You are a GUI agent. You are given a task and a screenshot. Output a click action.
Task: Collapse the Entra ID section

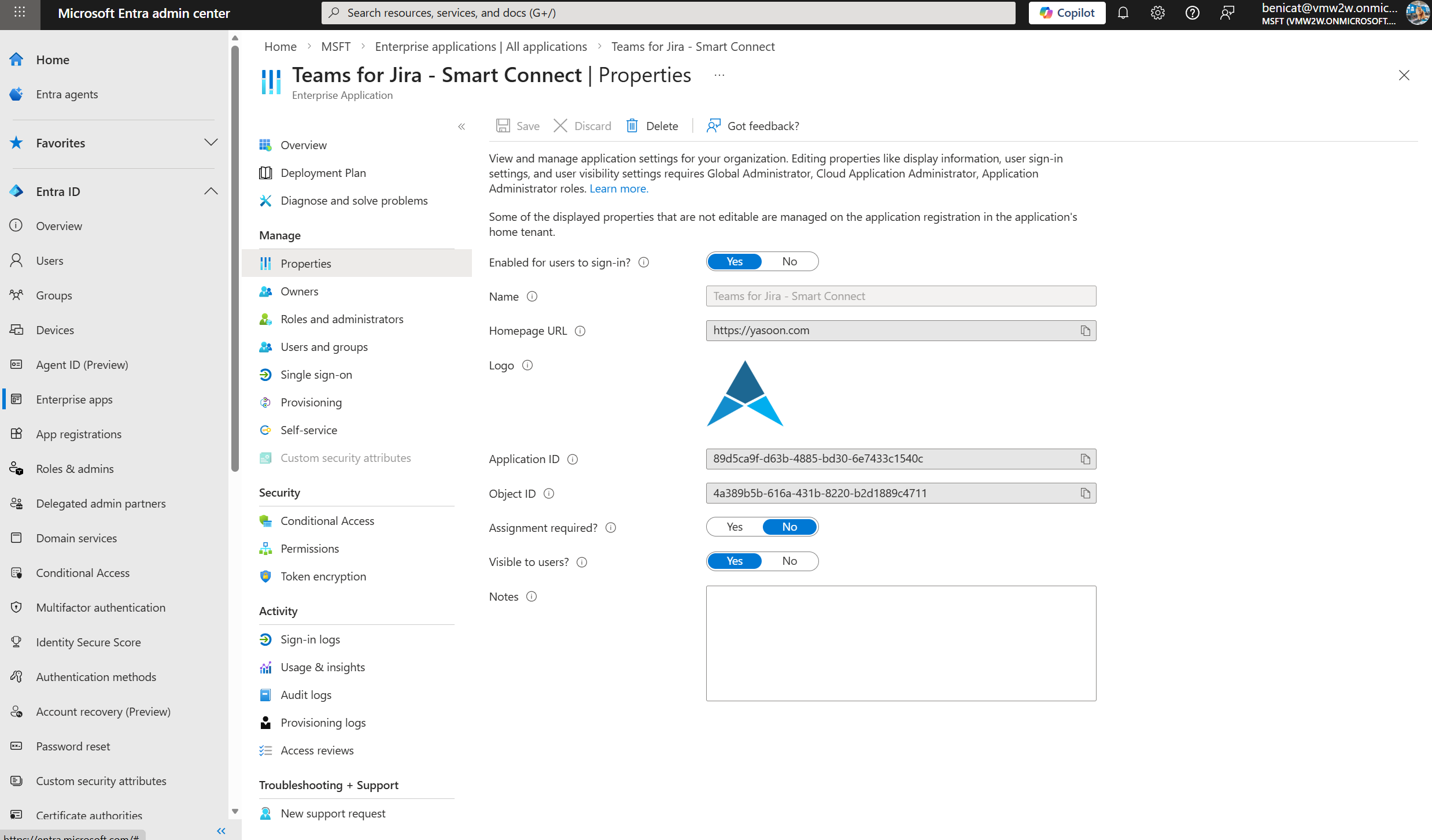pos(211,191)
